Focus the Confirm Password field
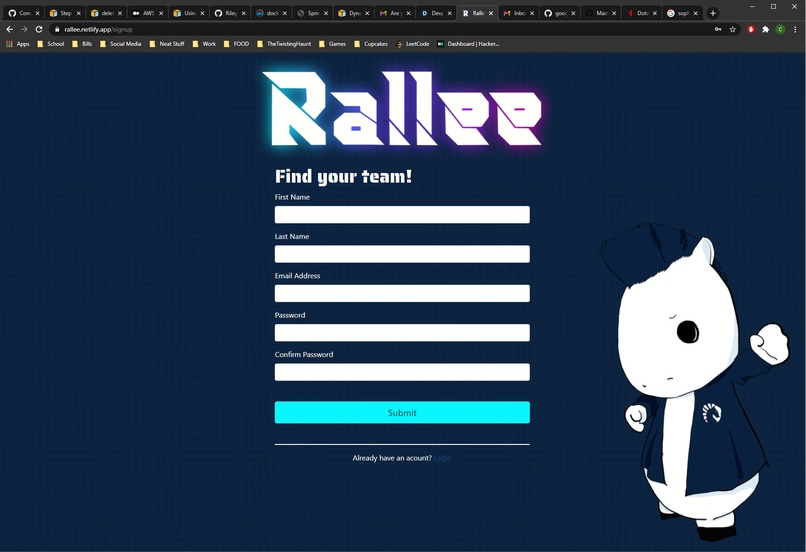The width and height of the screenshot is (806, 552). [x=402, y=372]
